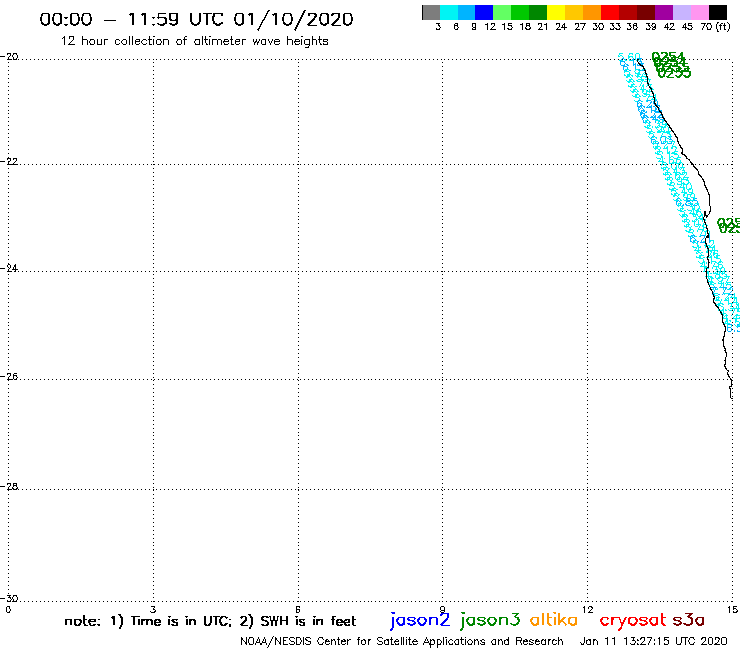Click the title '00:00 – 11:59 UTC 01/10/2020'
740x650 pixels.
click(196, 19)
